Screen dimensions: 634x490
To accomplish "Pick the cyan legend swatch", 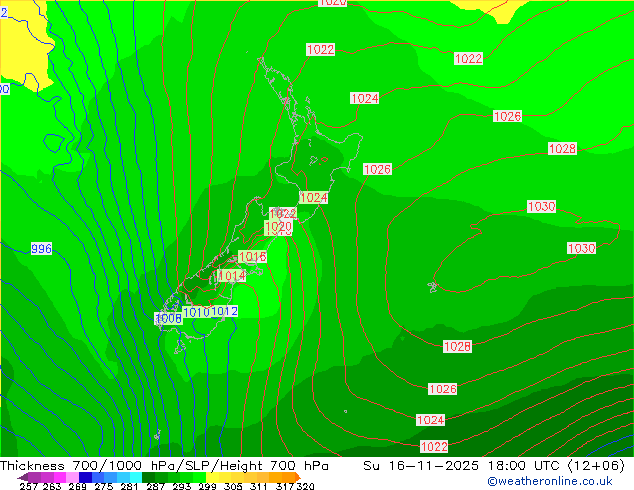I will pos(136,477).
